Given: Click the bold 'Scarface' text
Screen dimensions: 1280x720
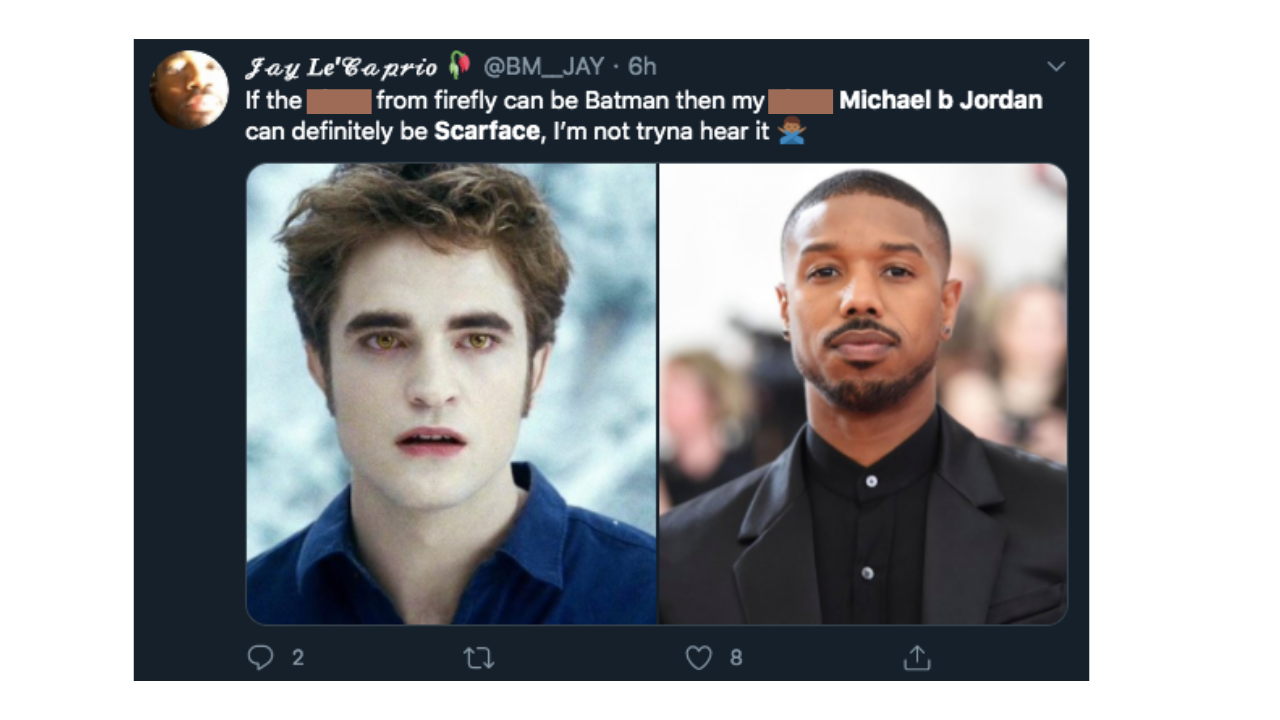Looking at the screenshot, I should pos(486,131).
